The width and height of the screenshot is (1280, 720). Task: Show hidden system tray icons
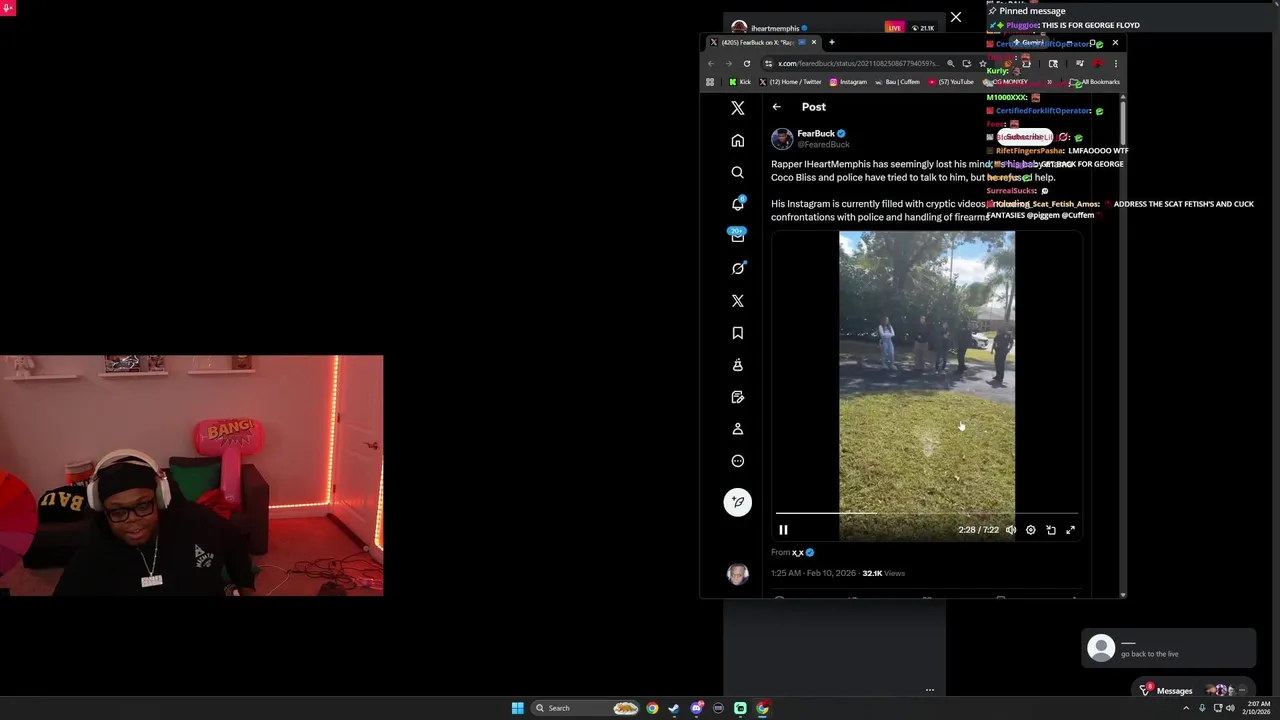(x=1186, y=708)
